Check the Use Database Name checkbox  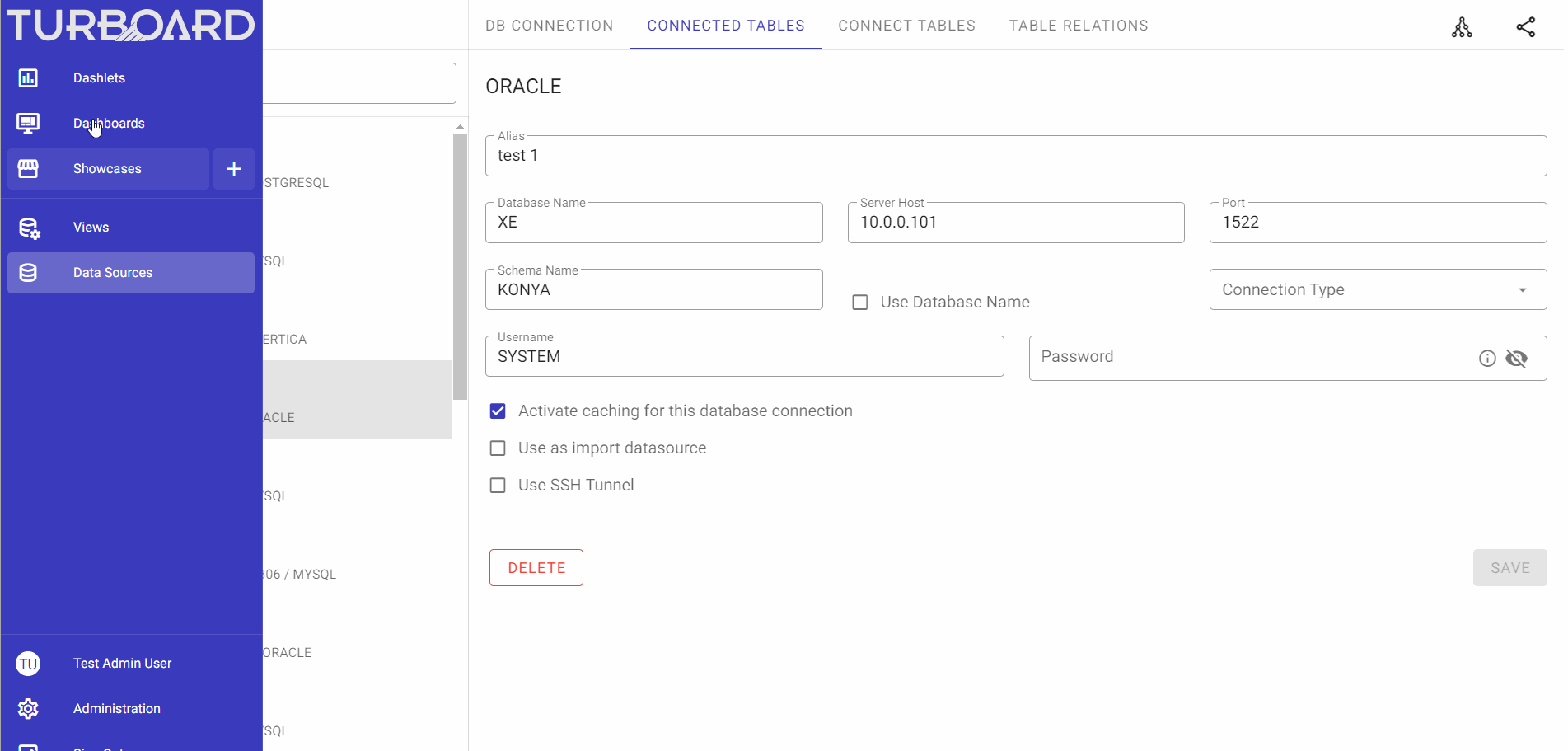(860, 303)
